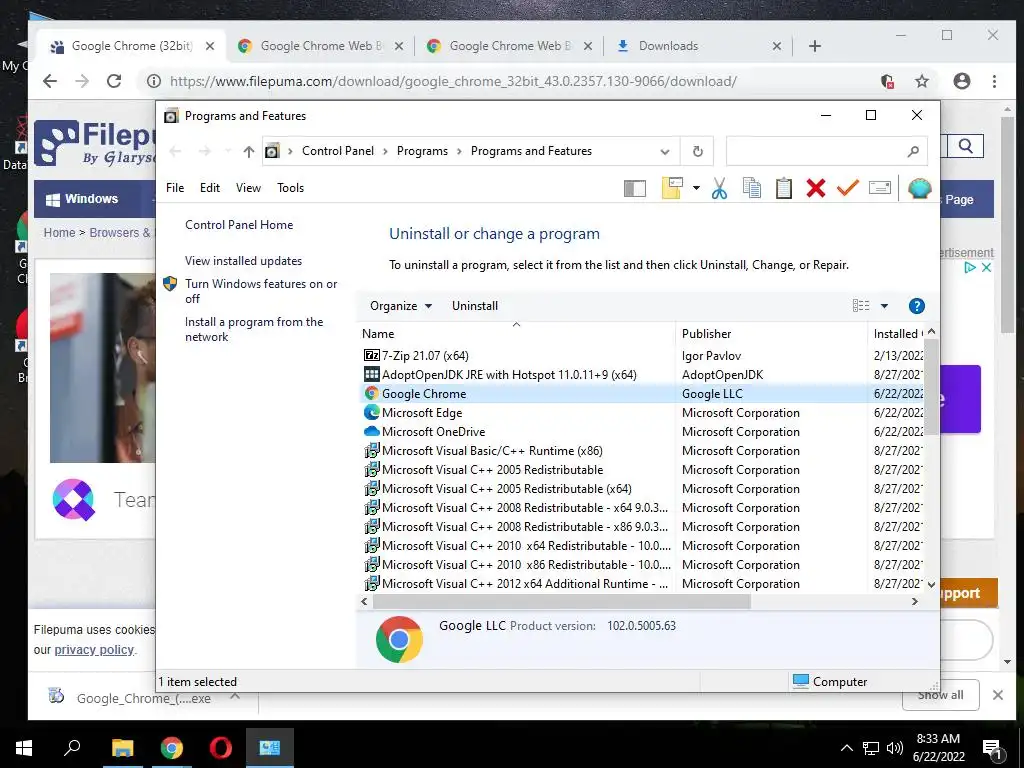The height and width of the screenshot is (768, 1024).
Task: Click the blue Help question mark icon
Action: pos(916,306)
